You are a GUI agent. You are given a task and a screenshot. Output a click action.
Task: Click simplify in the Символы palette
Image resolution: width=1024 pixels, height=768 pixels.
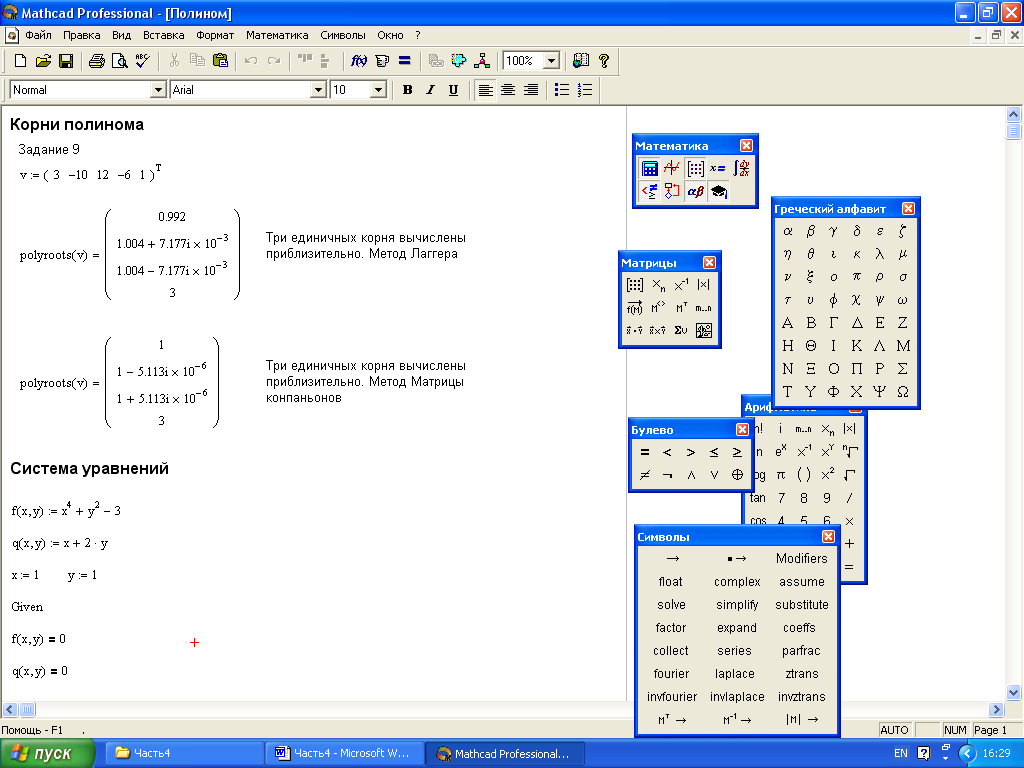pos(737,605)
